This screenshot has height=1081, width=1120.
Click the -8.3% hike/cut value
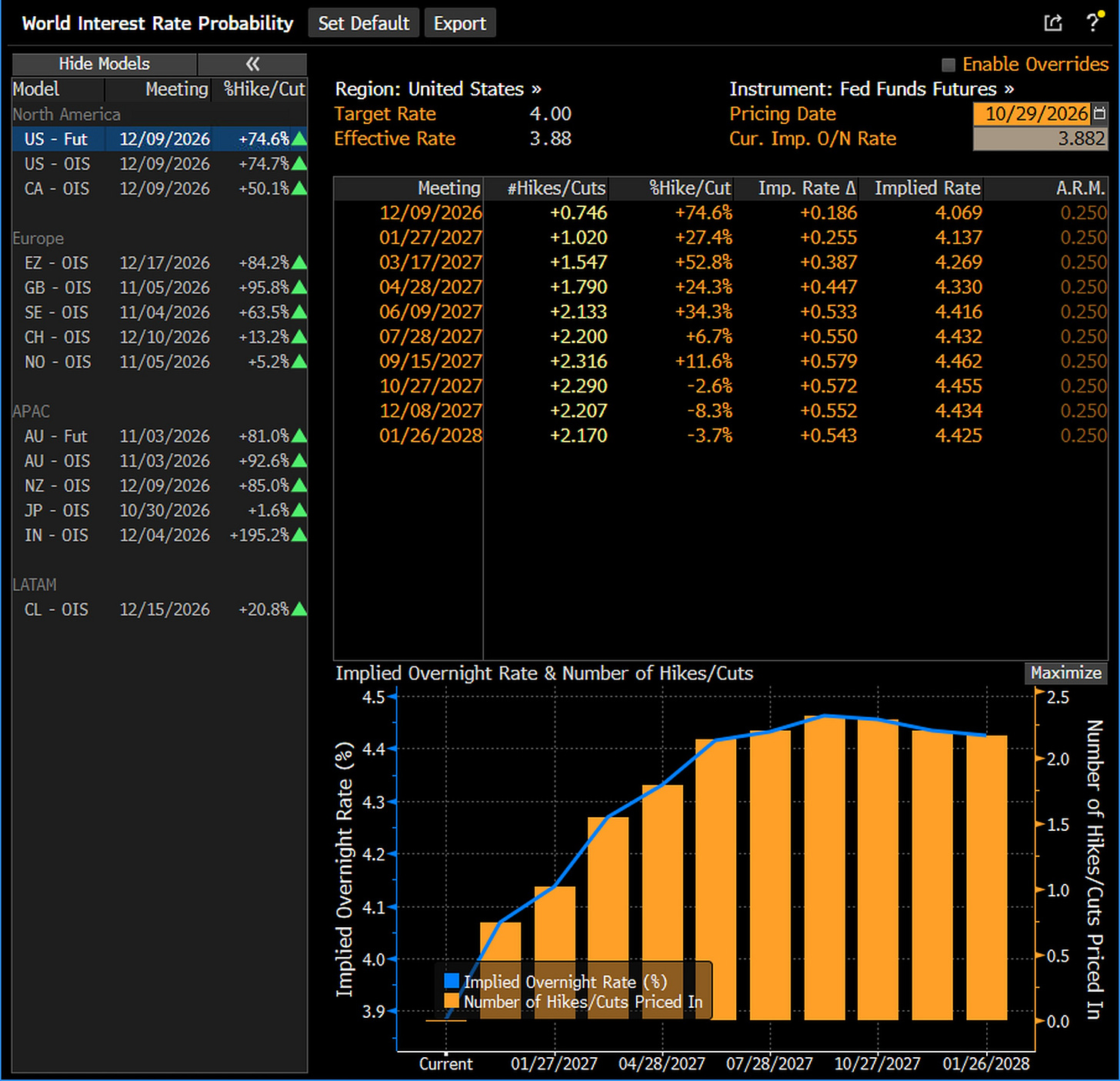[x=709, y=411]
